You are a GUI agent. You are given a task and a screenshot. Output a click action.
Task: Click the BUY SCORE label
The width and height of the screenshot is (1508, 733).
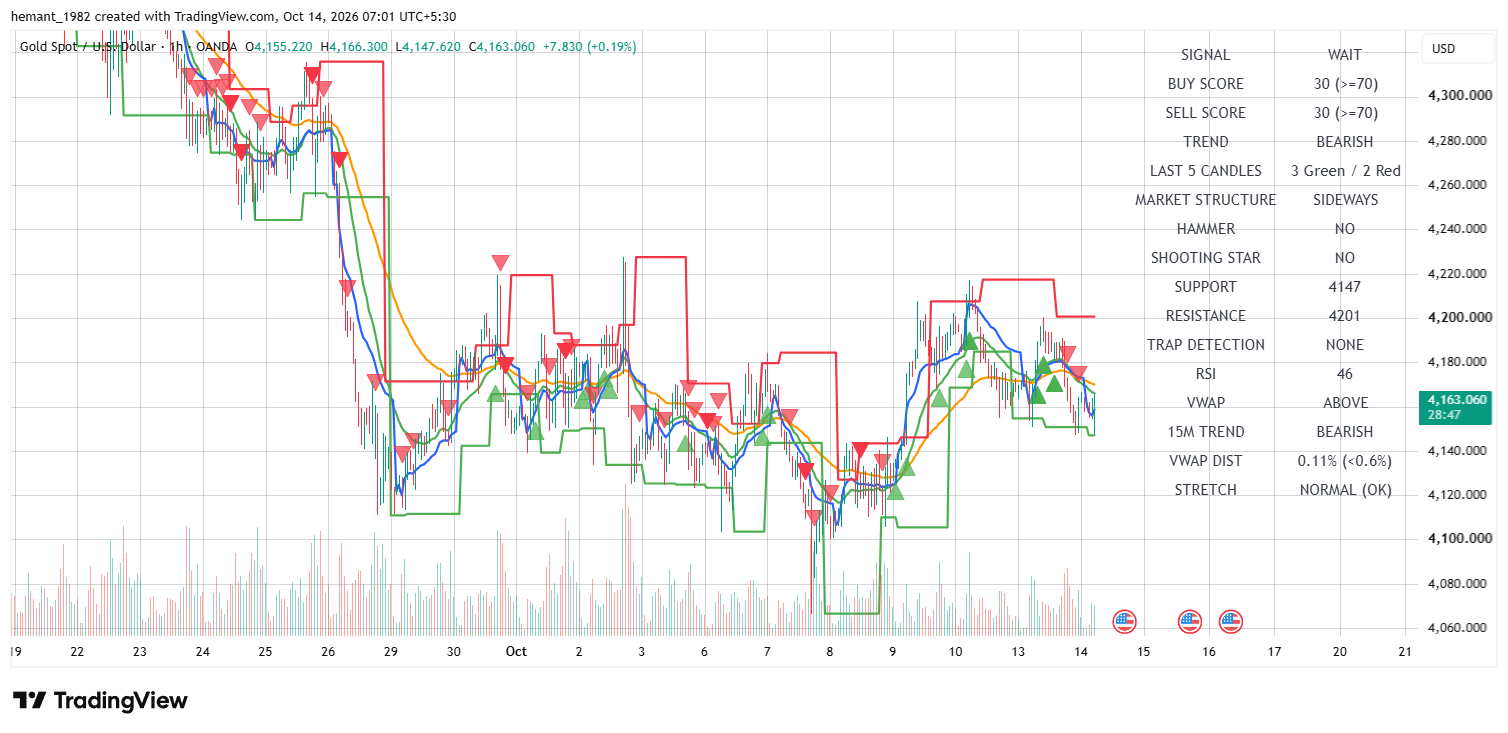[1206, 84]
